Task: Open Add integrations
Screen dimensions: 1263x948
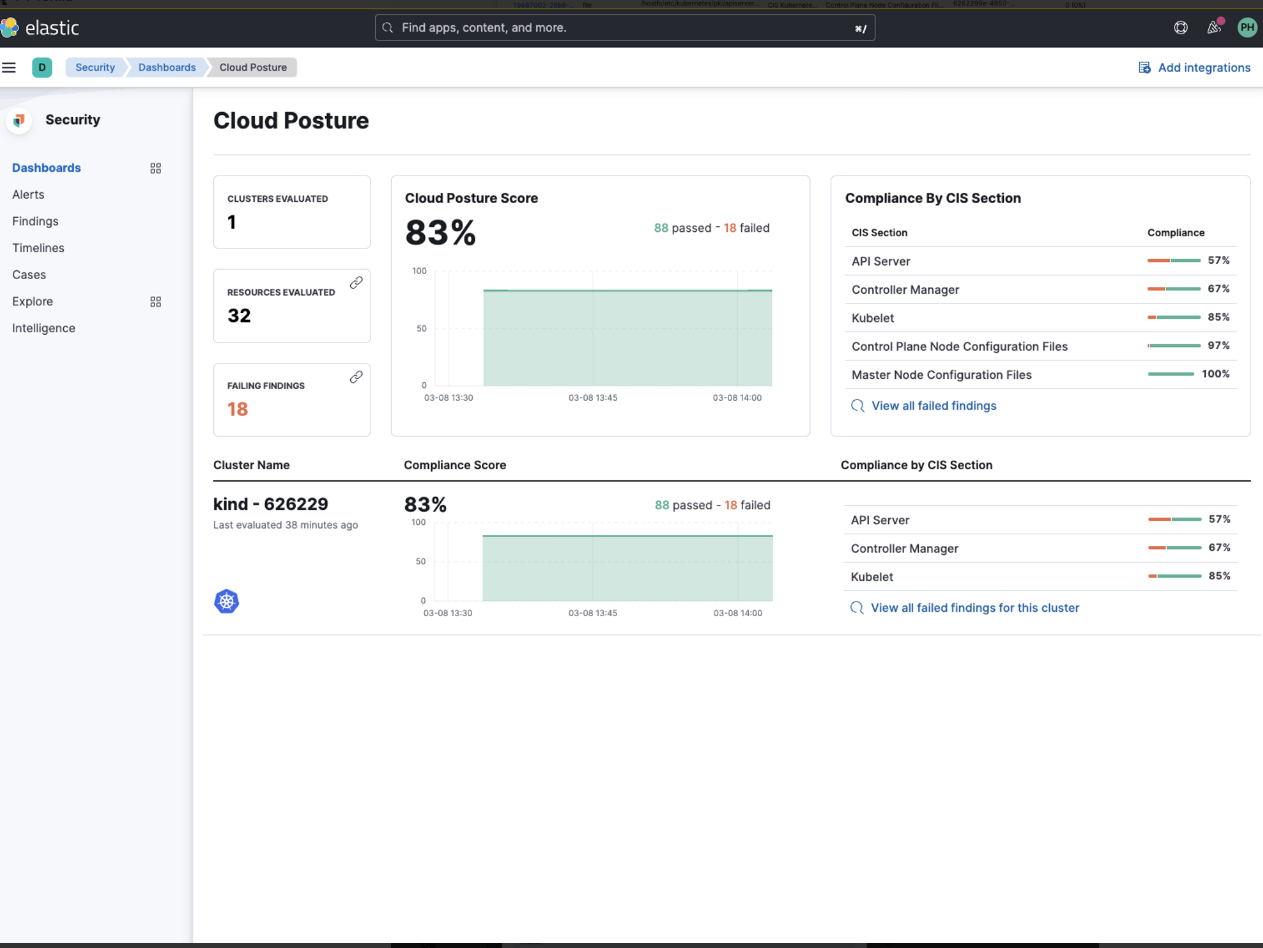Action: (x=1195, y=67)
